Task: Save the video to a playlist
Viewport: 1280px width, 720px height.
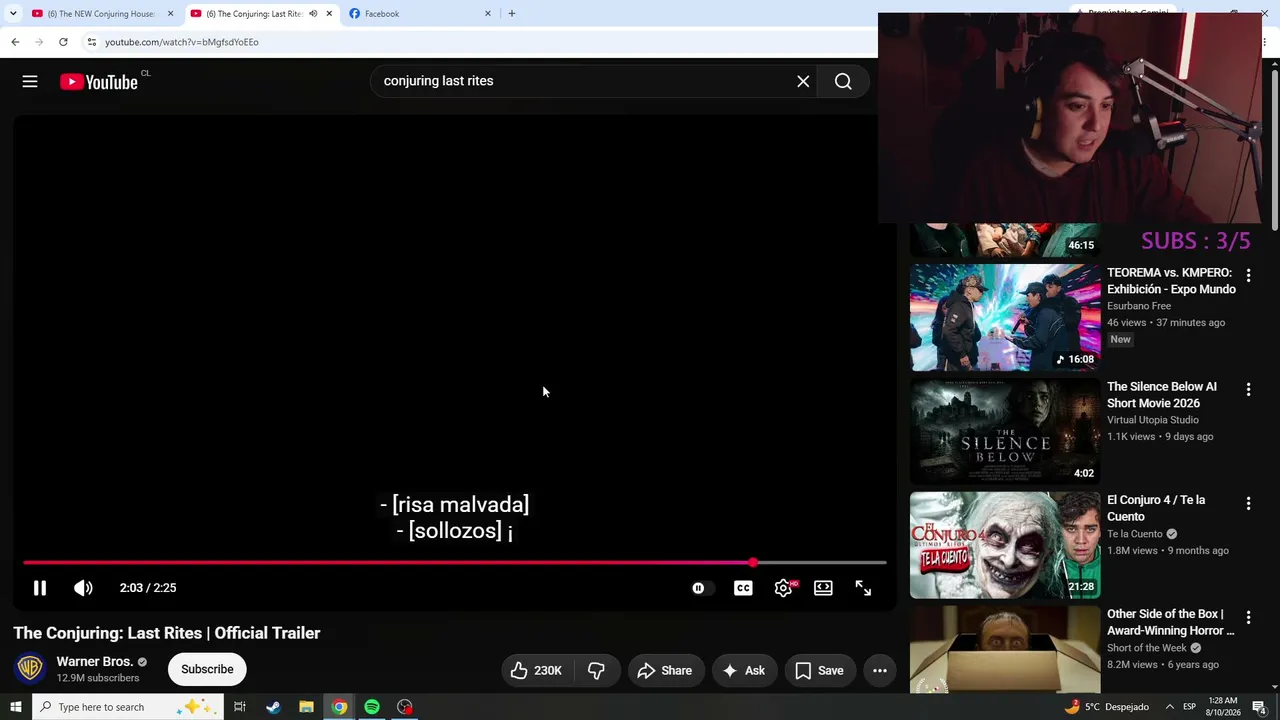Action: [819, 670]
